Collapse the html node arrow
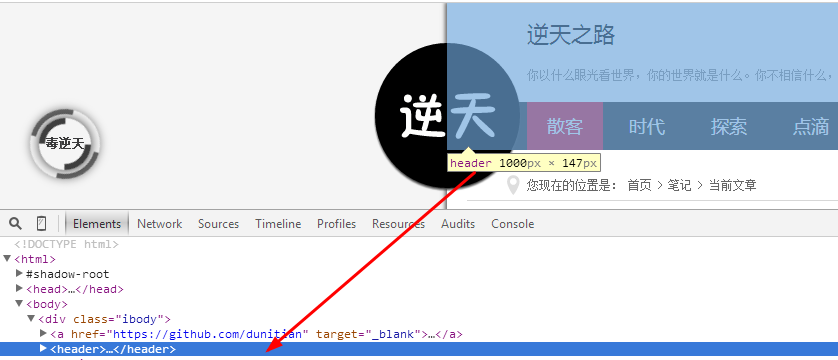Viewport: 838px width, 360px height. [x=7, y=259]
